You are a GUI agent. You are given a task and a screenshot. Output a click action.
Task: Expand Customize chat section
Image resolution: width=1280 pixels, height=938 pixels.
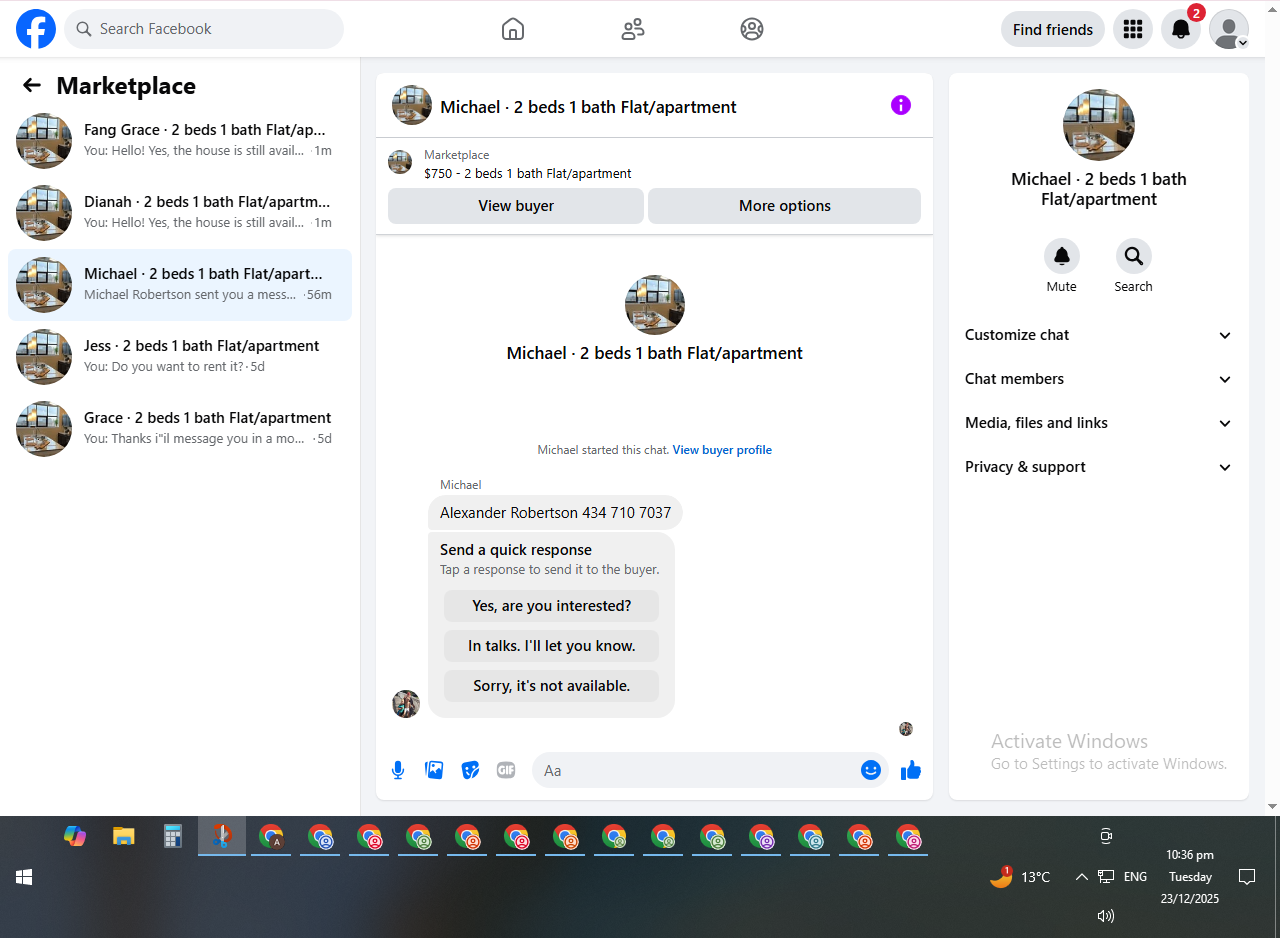1099,335
